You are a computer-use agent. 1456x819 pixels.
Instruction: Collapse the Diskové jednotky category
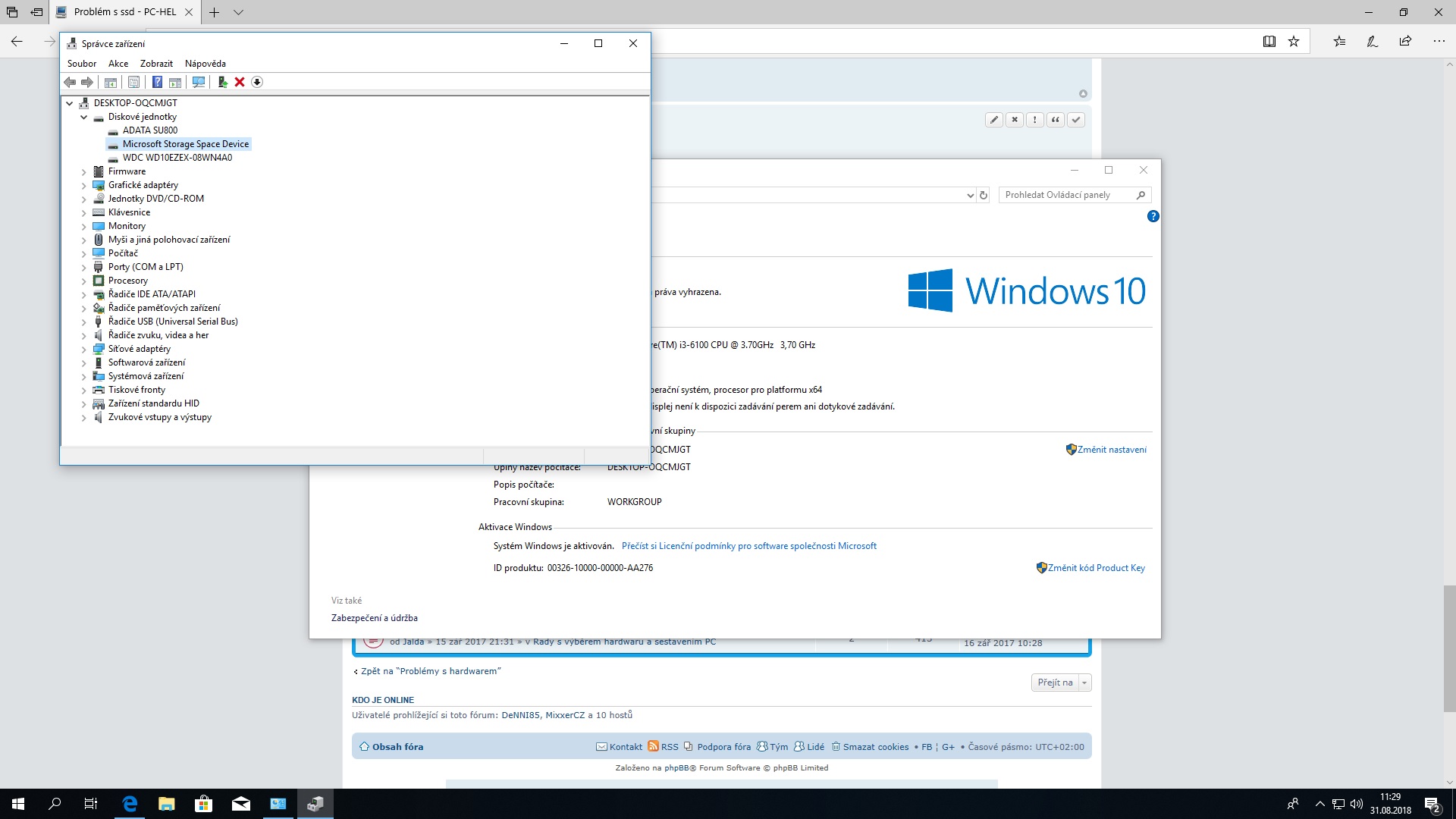83,117
